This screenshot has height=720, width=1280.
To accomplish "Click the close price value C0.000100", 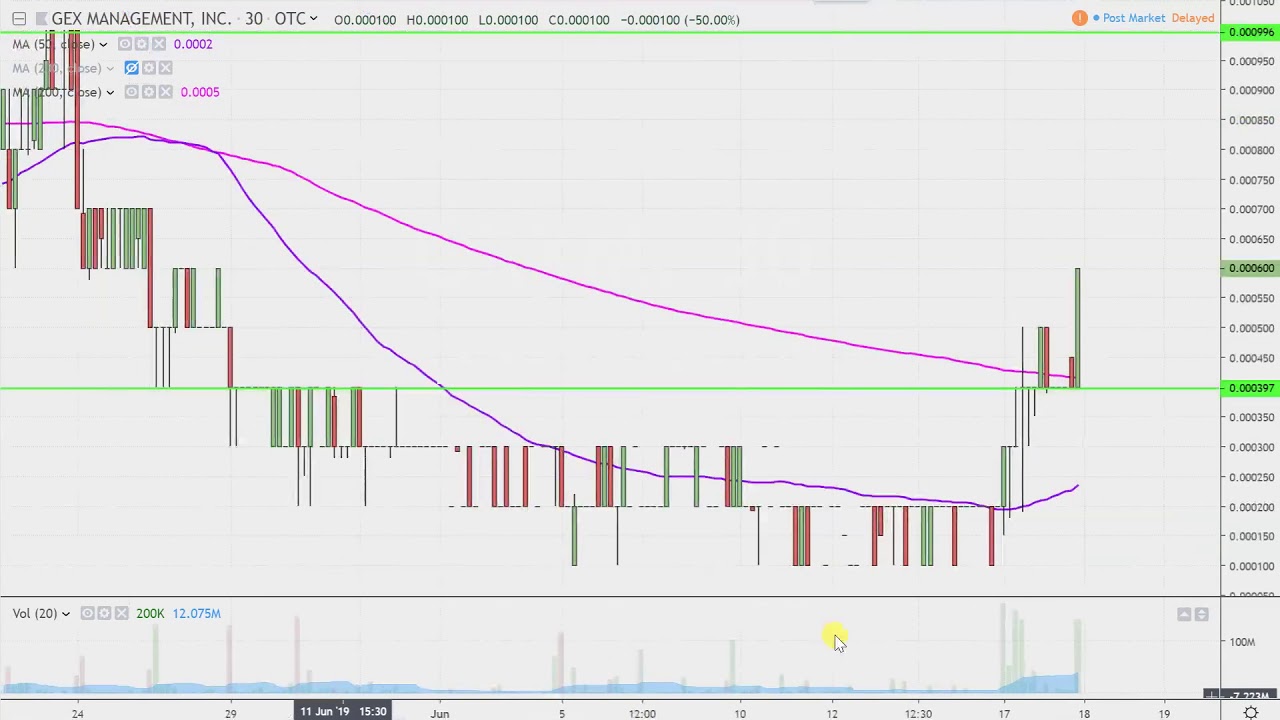I will coord(579,20).
